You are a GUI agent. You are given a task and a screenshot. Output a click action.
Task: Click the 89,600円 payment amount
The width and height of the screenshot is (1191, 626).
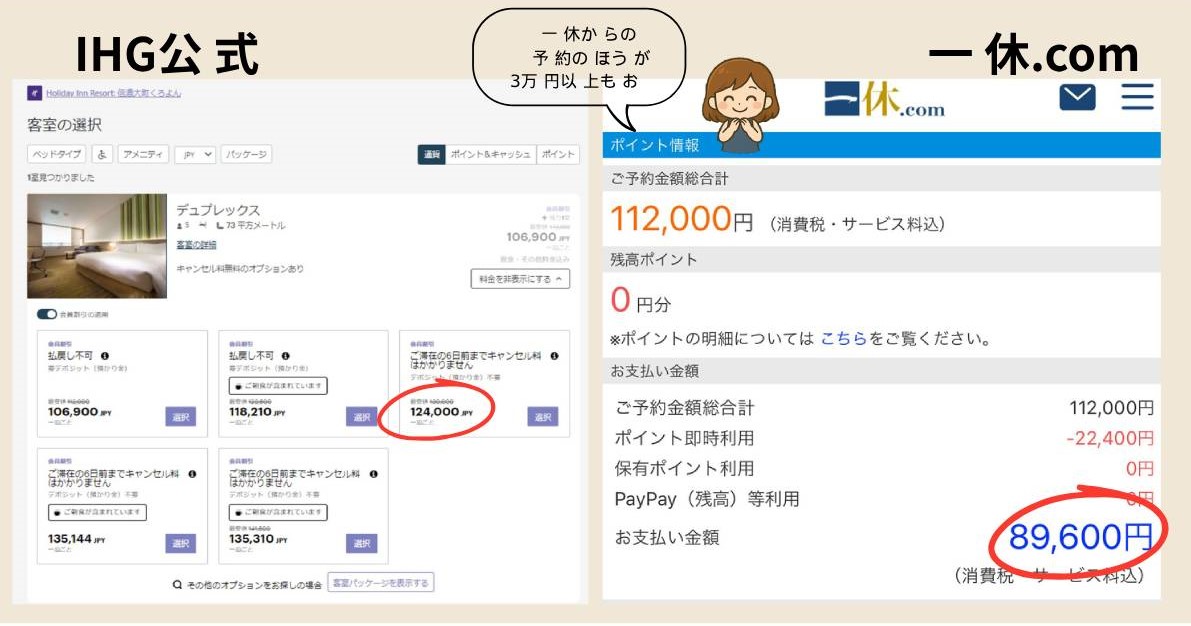[1080, 537]
